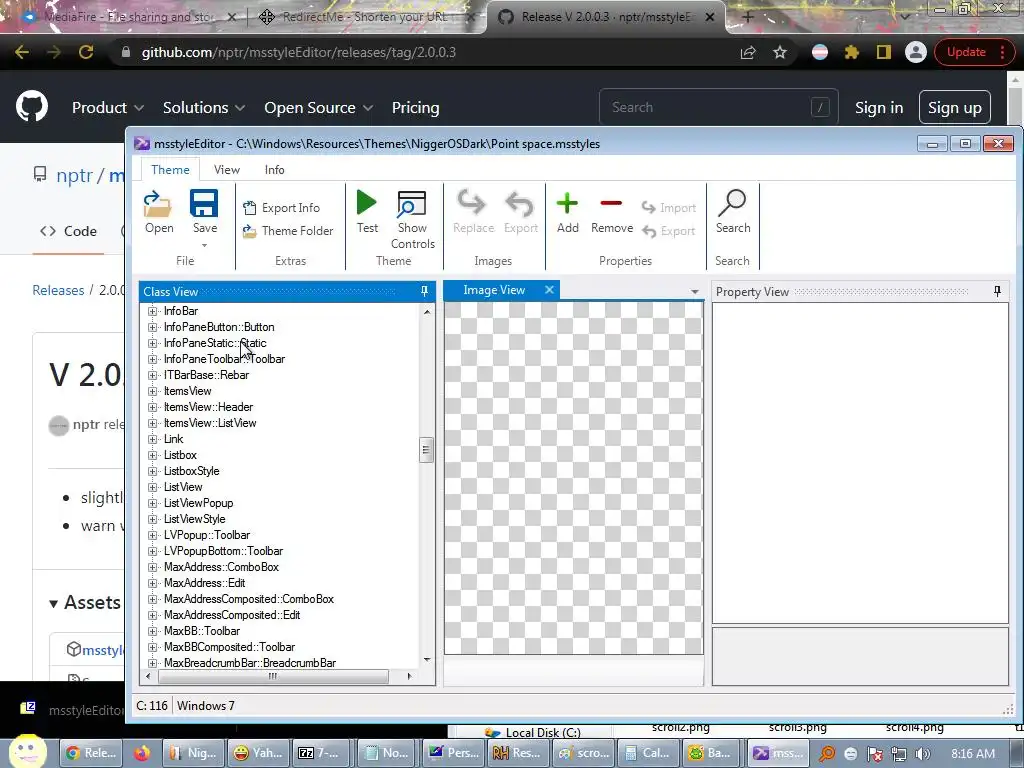Click horizontal scroll left arrow in Class View
1024x768 pixels.
[x=148, y=677]
